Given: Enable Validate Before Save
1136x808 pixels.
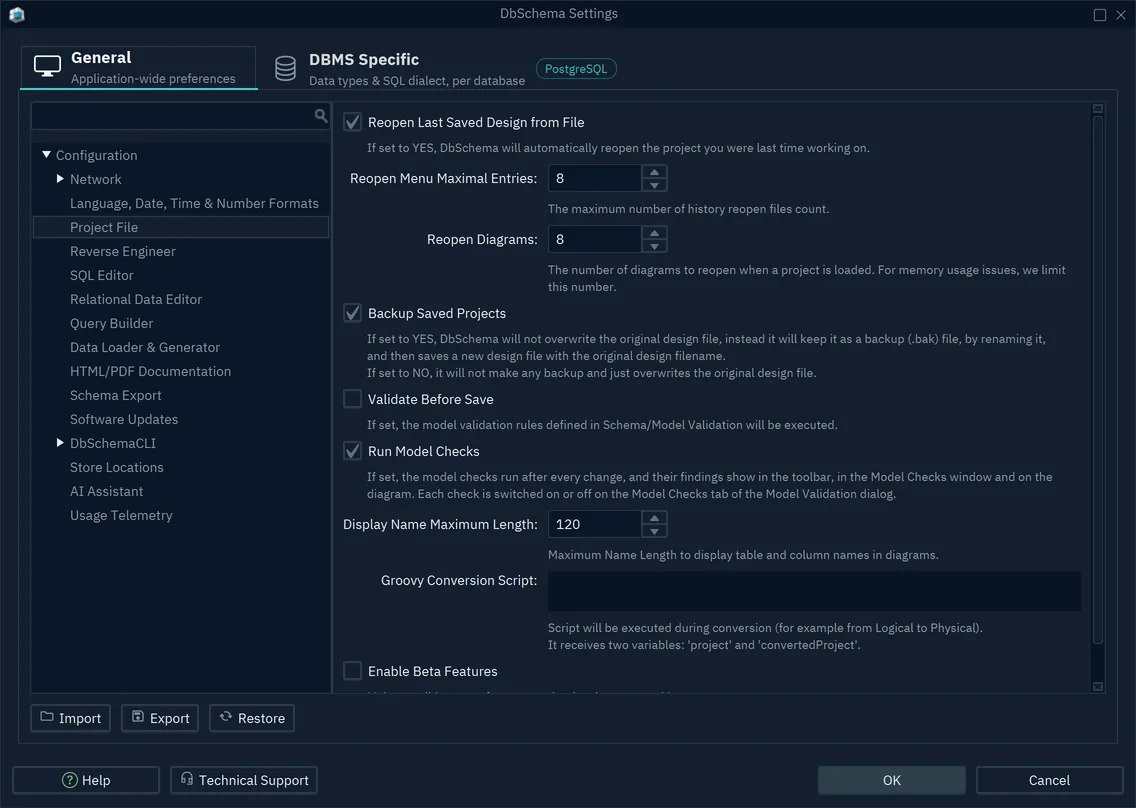Looking at the screenshot, I should click(x=352, y=399).
